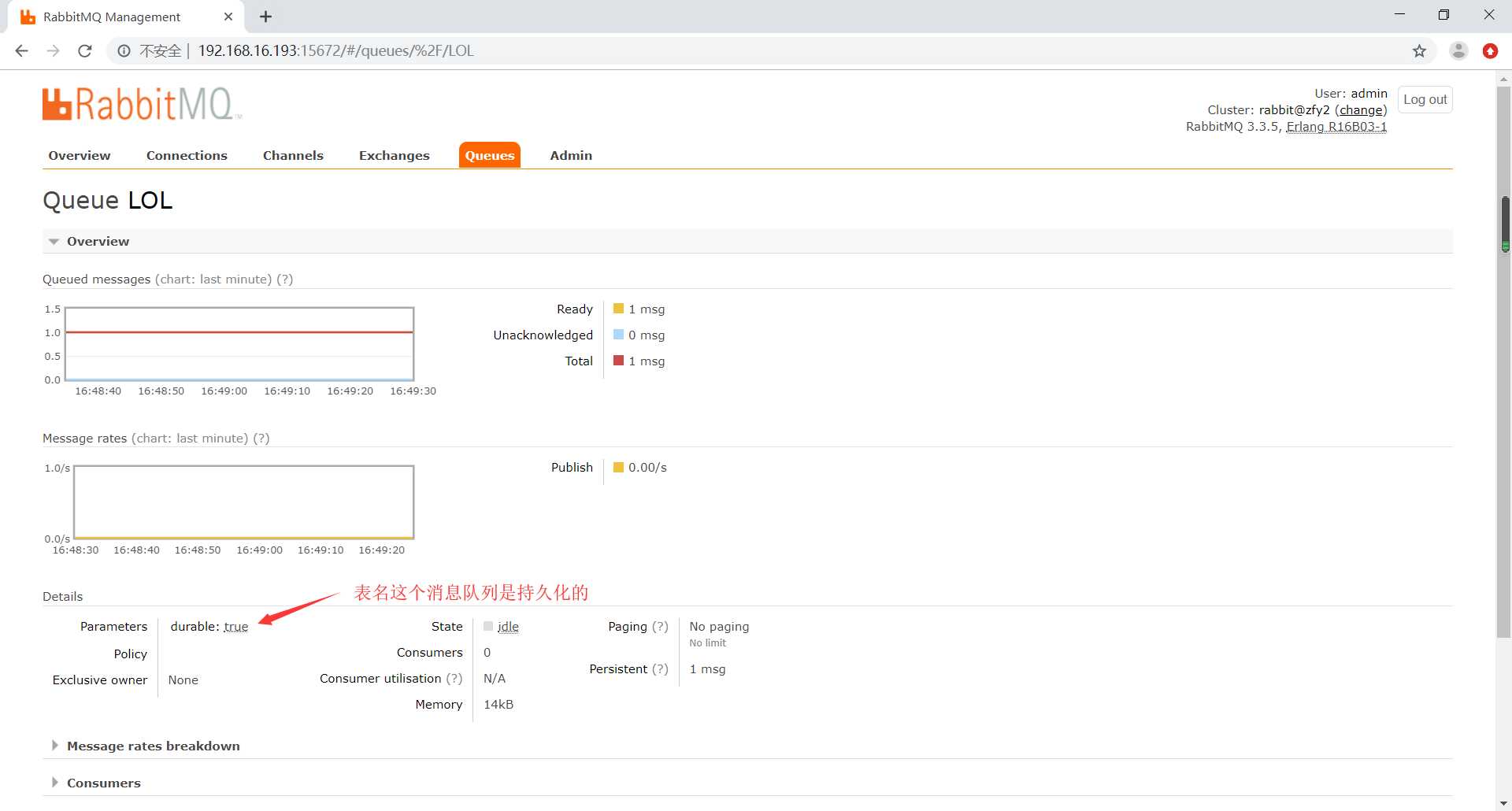Click the yellow Ready legend swatch
The height and width of the screenshot is (811, 1512).
click(618, 309)
